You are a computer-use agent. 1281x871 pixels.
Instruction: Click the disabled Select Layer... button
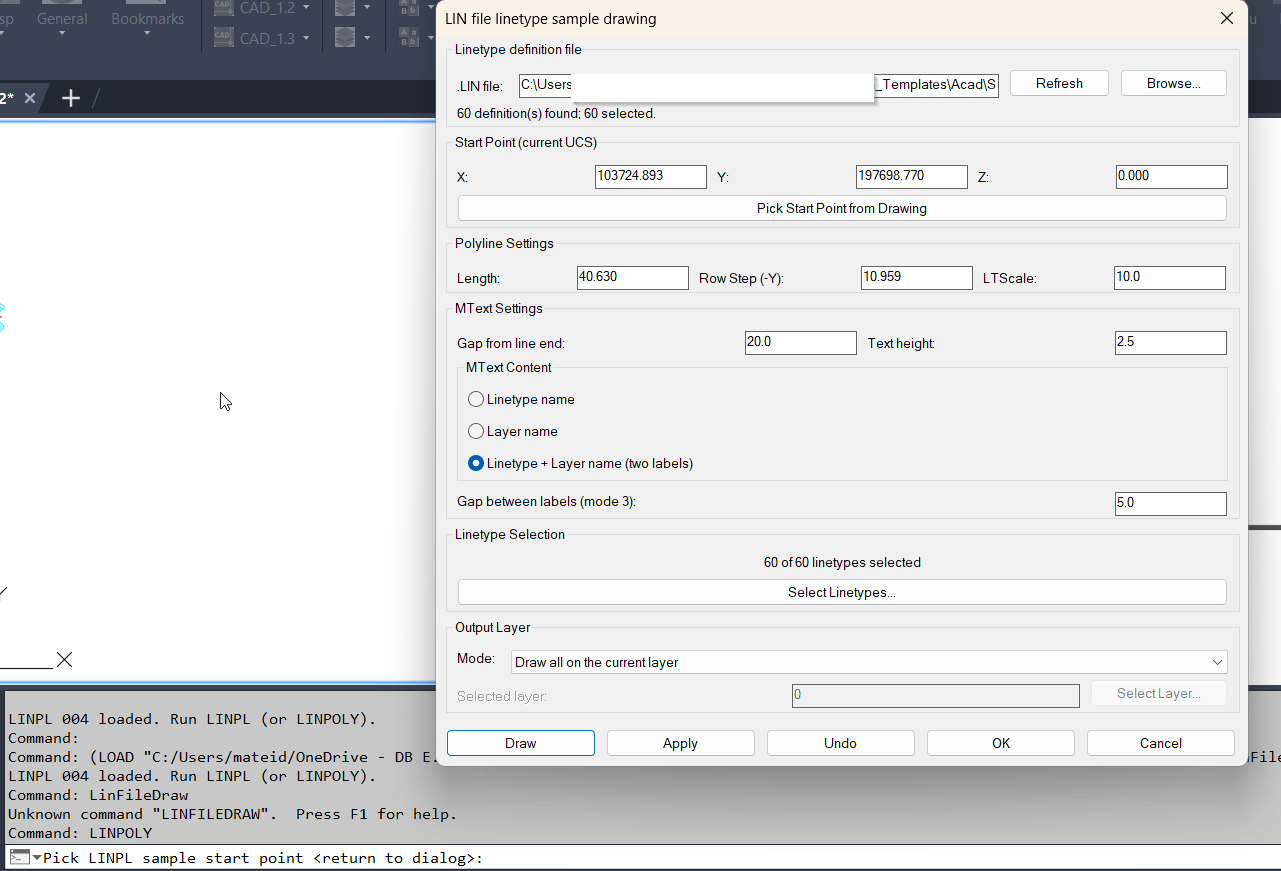click(1158, 693)
